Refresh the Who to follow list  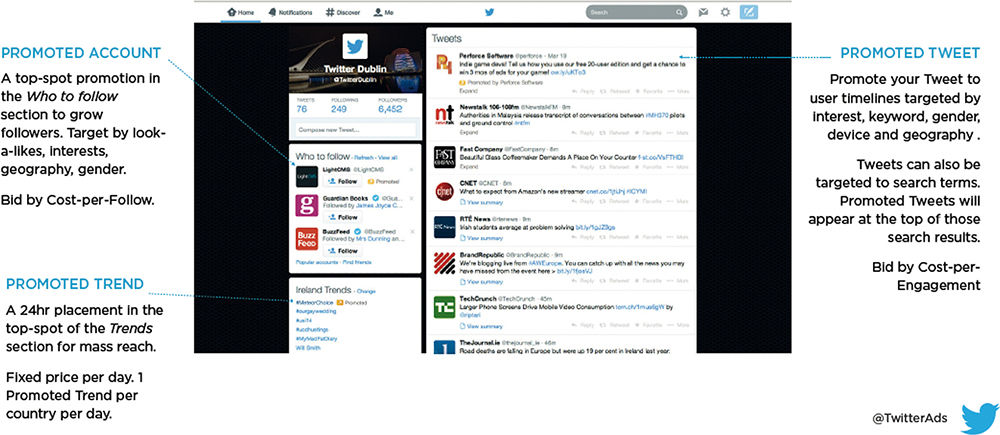coord(364,157)
